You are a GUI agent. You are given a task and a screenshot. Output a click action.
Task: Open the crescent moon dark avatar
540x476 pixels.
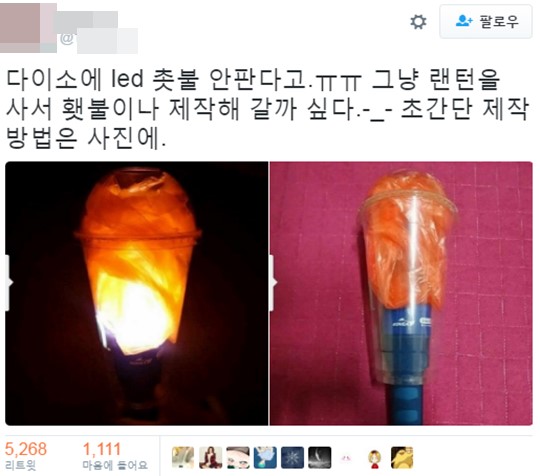(320, 457)
